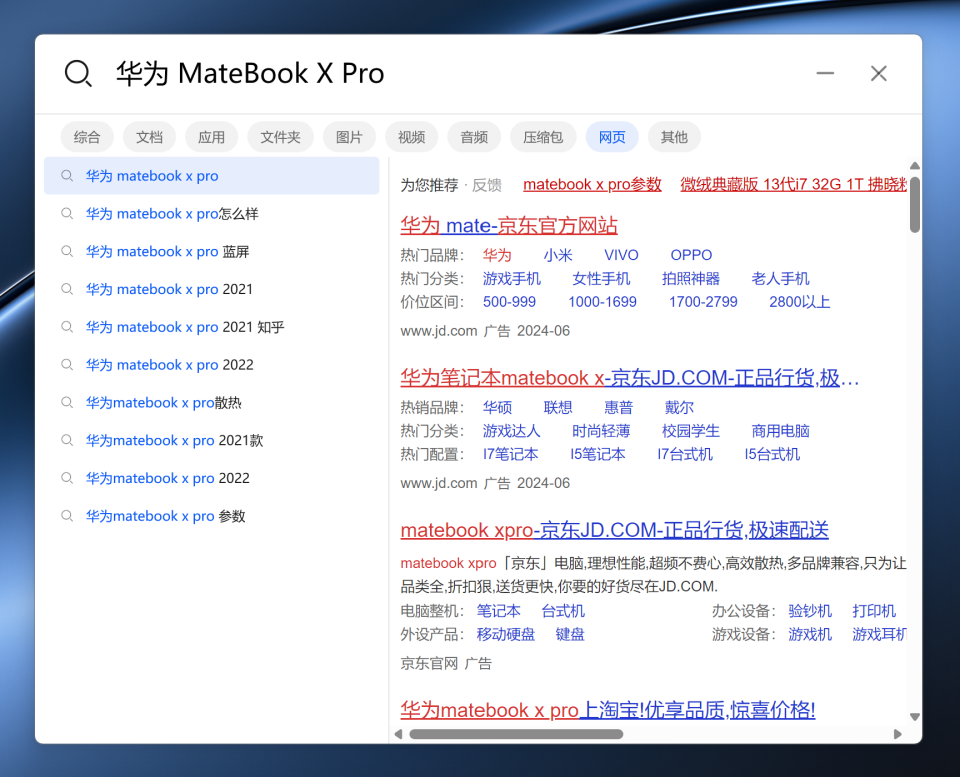Click 联想 brand link

click(x=558, y=407)
